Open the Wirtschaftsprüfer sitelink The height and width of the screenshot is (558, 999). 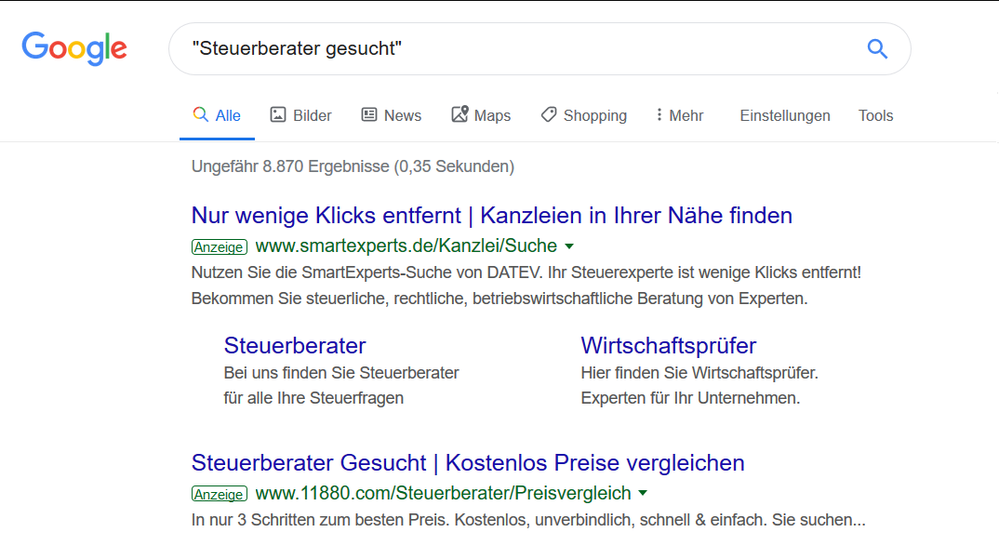tap(668, 345)
